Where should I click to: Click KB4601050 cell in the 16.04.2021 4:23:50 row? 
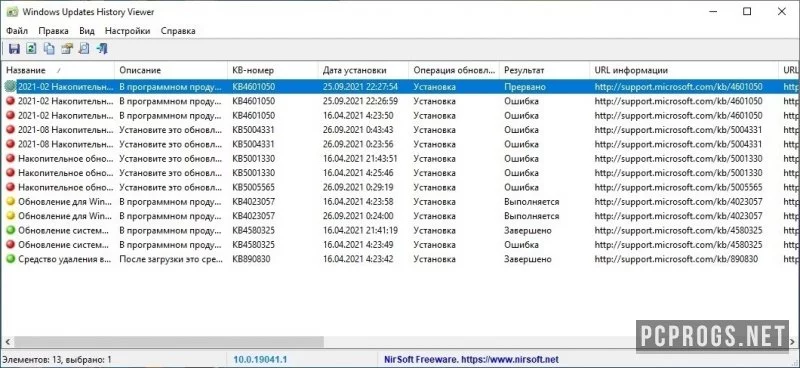coord(254,115)
